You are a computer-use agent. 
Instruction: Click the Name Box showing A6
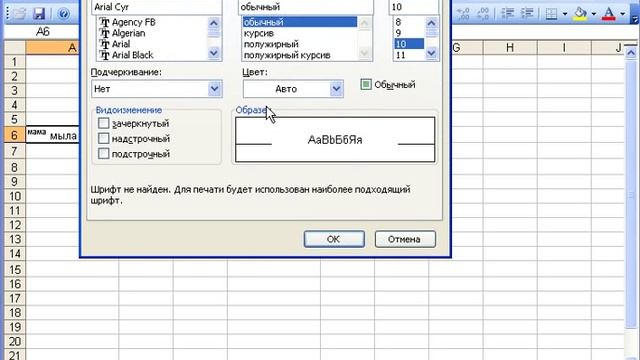42,31
